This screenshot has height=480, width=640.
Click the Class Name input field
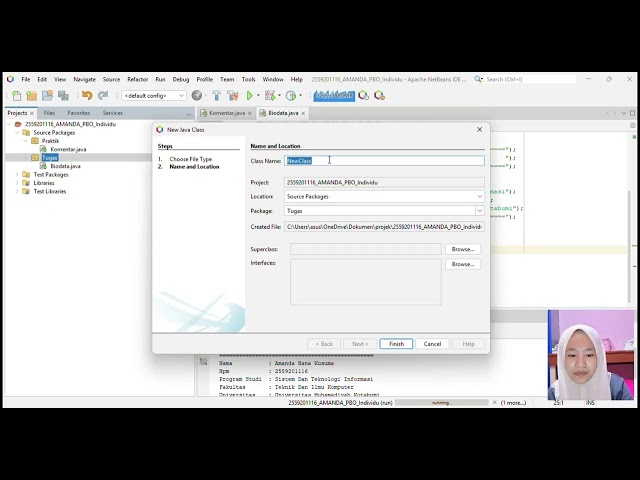coord(384,161)
